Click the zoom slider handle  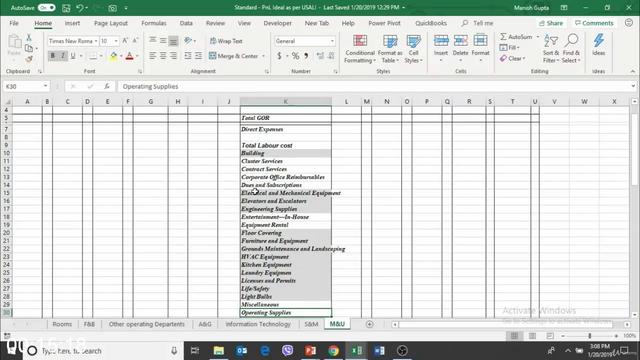pos(589,336)
